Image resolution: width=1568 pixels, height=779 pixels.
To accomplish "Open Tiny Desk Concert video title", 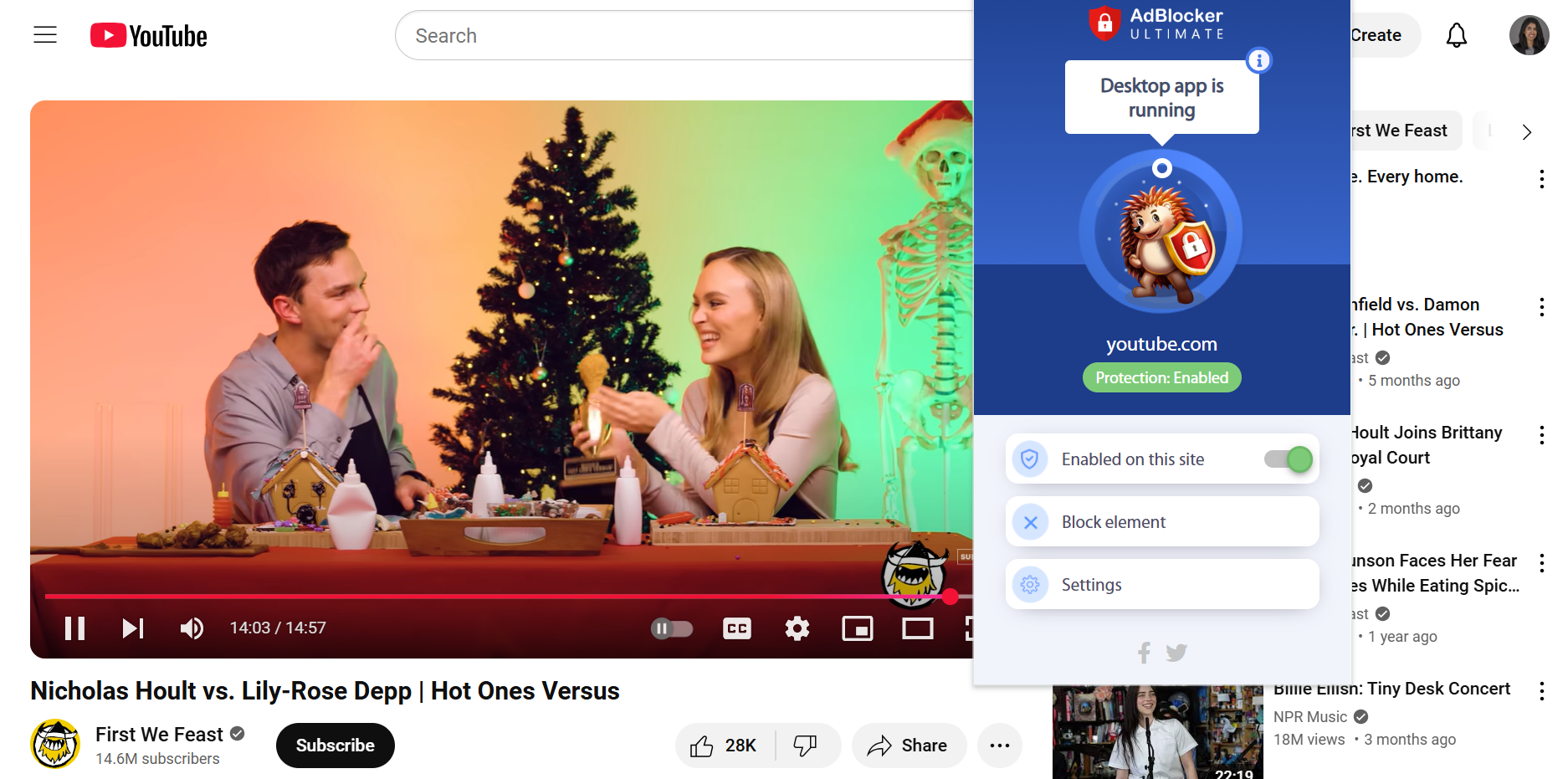I will (x=1391, y=689).
